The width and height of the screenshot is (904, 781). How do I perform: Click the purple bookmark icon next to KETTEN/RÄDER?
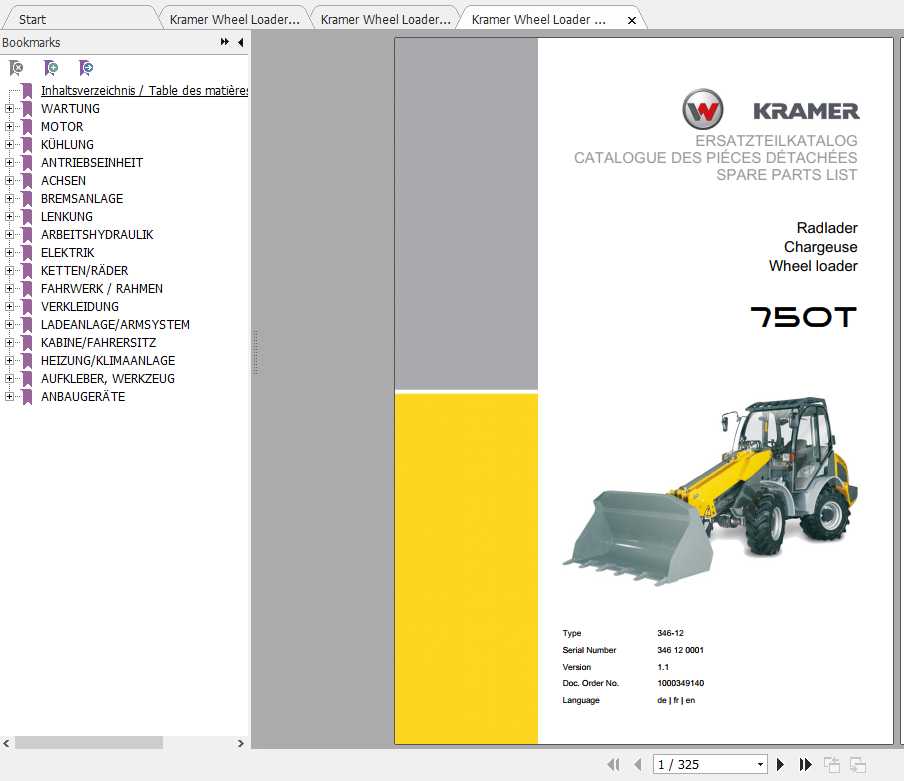point(27,270)
